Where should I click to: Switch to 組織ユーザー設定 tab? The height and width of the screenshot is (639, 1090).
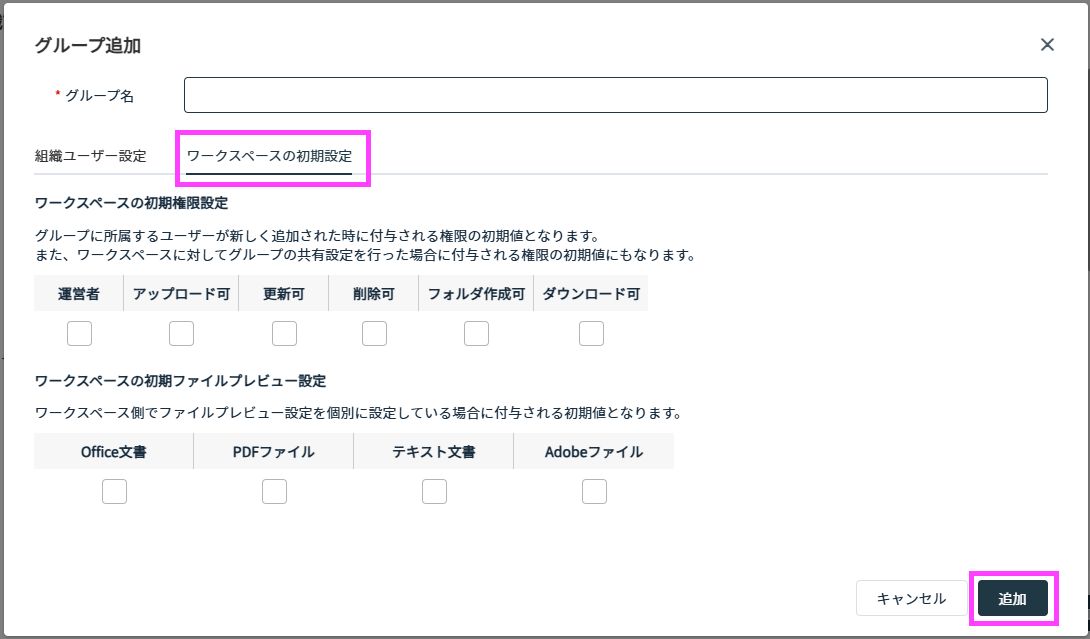click(x=90, y=156)
